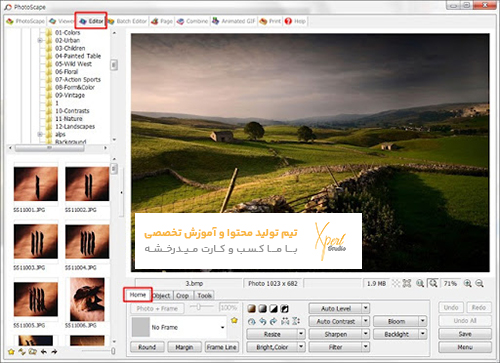Click the Frame Line button

tap(222, 347)
